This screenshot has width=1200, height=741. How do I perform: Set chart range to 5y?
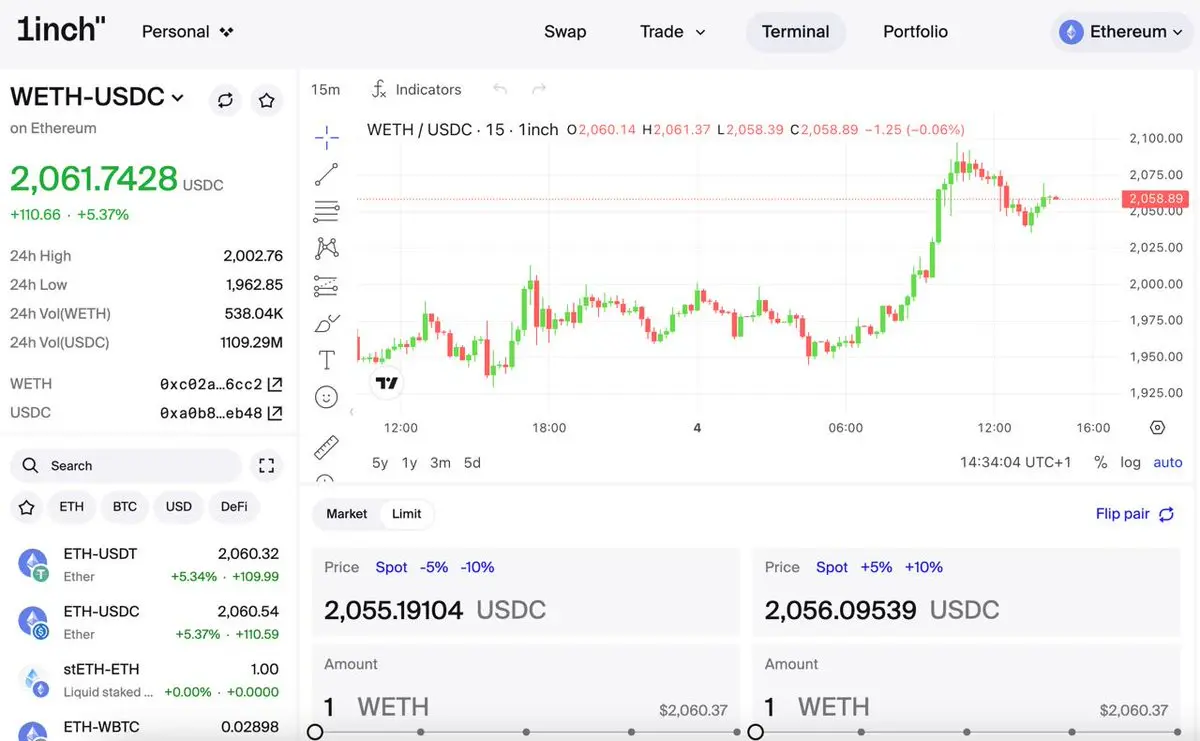click(x=380, y=463)
